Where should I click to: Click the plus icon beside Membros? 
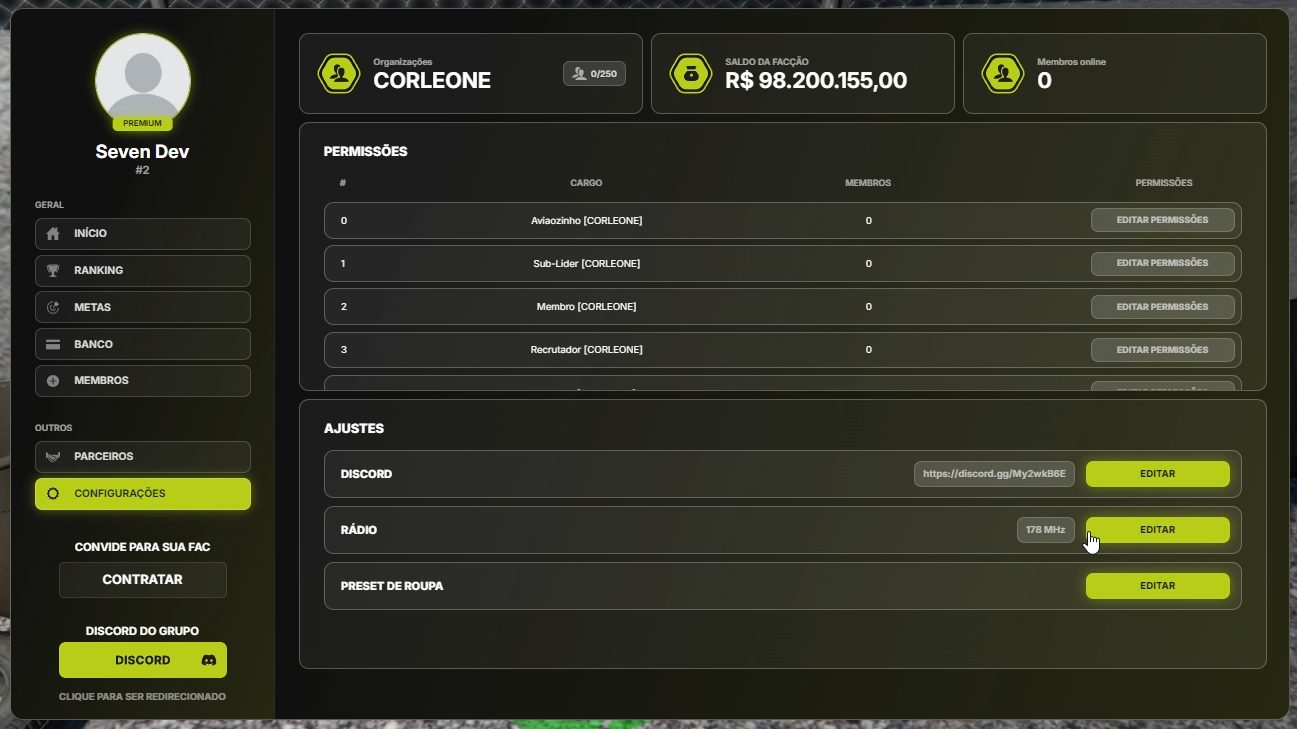[x=53, y=381]
